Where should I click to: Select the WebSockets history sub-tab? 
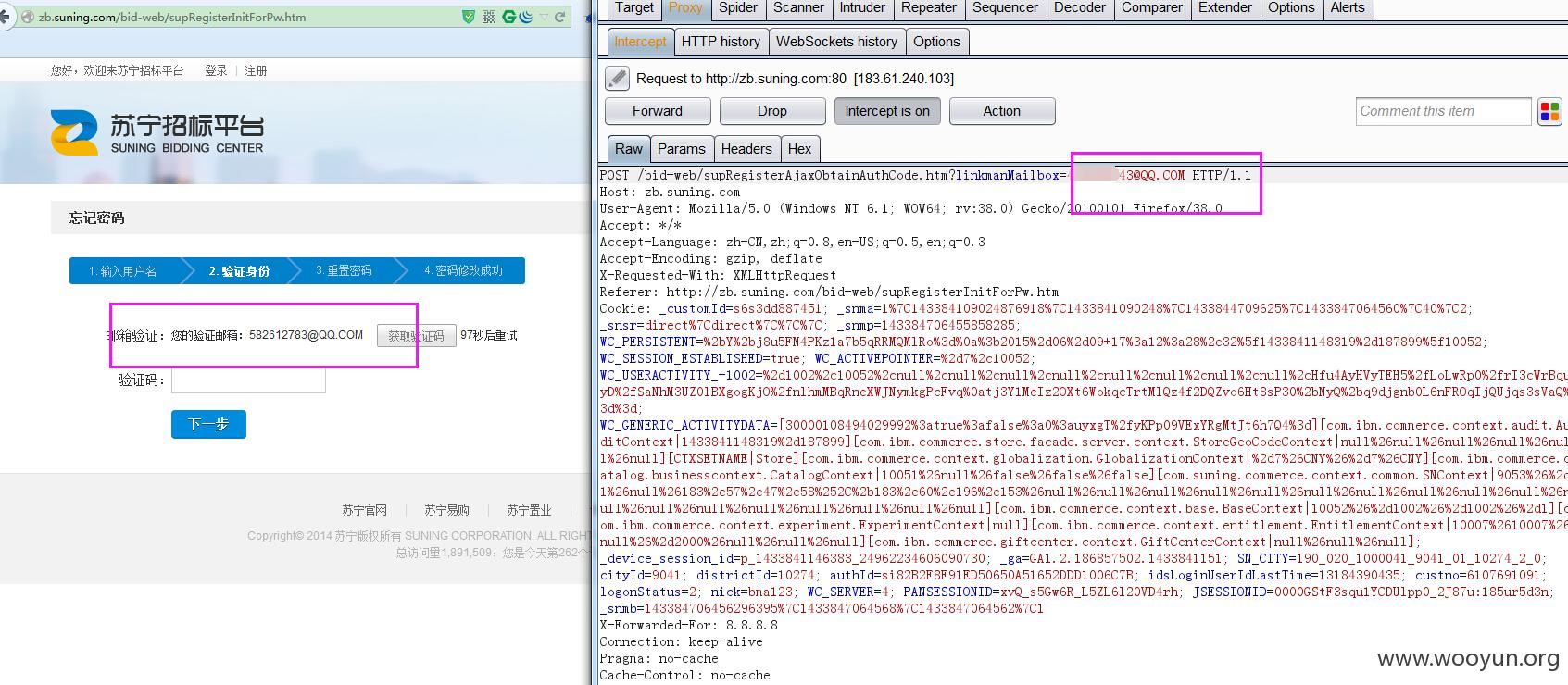836,42
